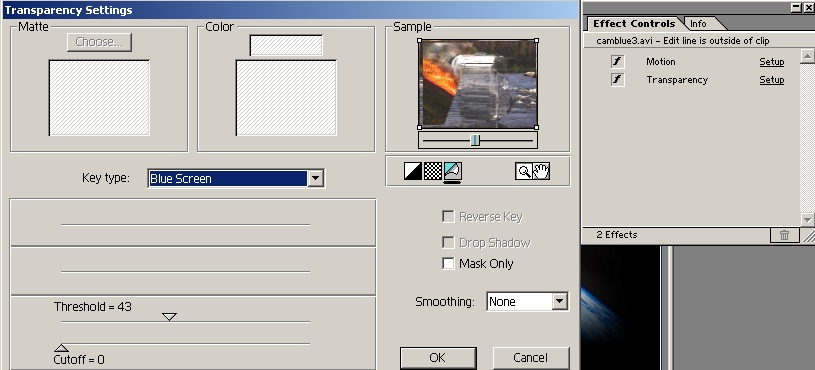Image resolution: width=815 pixels, height=370 pixels.
Task: Tick the Drop Shadow checkbox
Action: pos(448,243)
